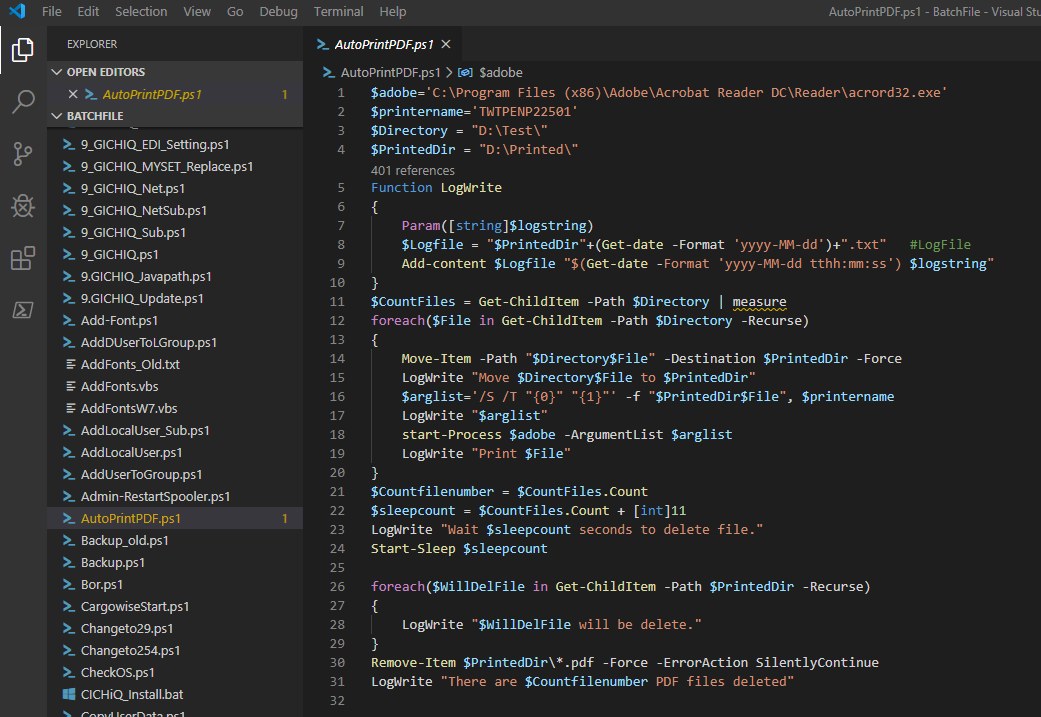Select AutoPrintPDF.ps1 in BATCHFILE tree
Viewport: 1041px width, 717px height.
pyautogui.click(x=175, y=518)
